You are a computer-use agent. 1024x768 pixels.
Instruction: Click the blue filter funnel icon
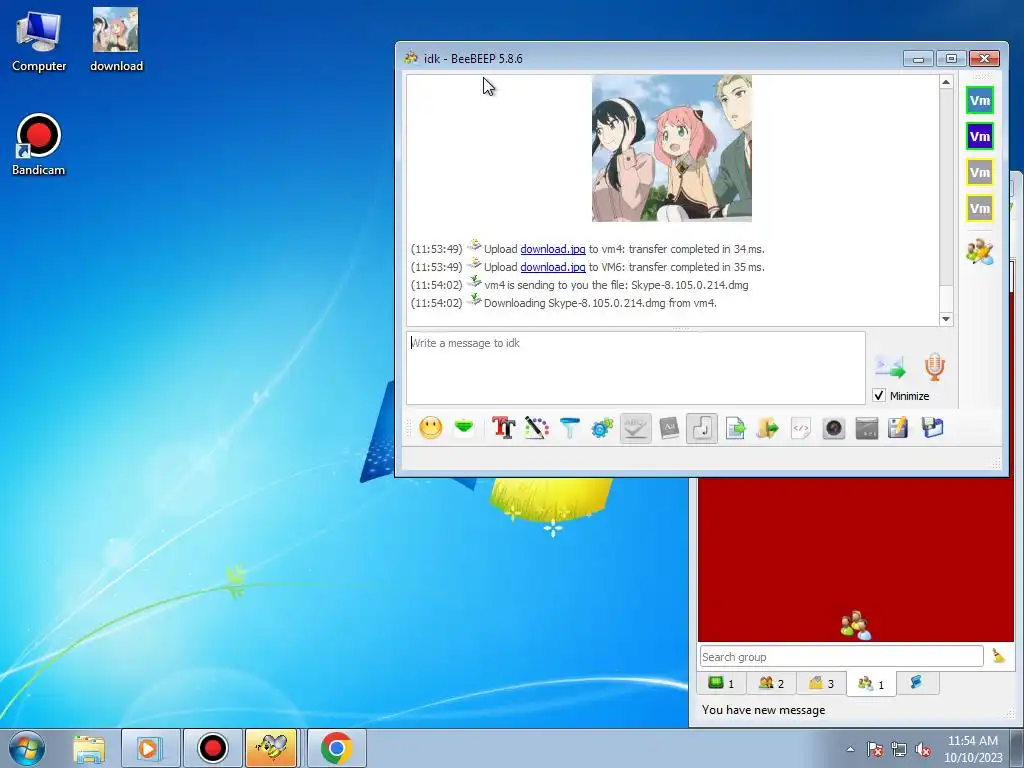(x=569, y=428)
